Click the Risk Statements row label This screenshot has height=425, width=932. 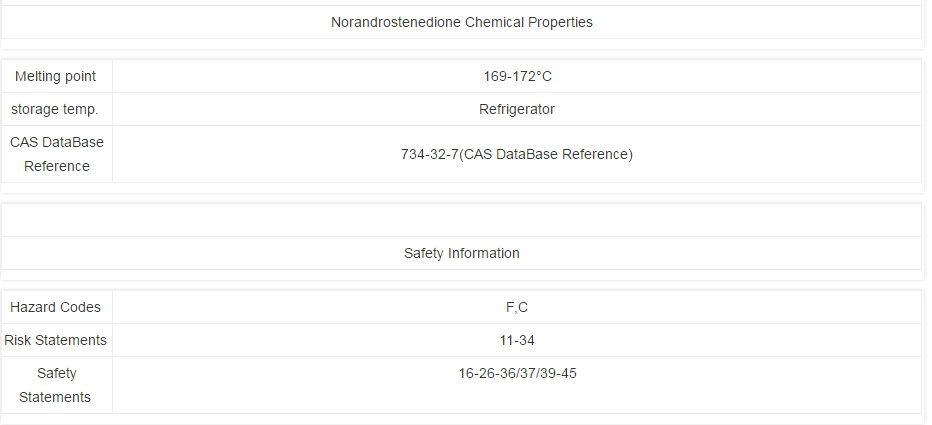[56, 340]
